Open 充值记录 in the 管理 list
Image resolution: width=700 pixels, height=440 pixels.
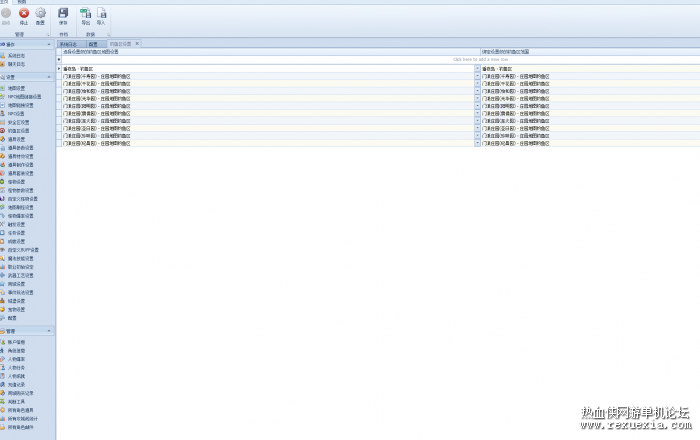(16, 385)
